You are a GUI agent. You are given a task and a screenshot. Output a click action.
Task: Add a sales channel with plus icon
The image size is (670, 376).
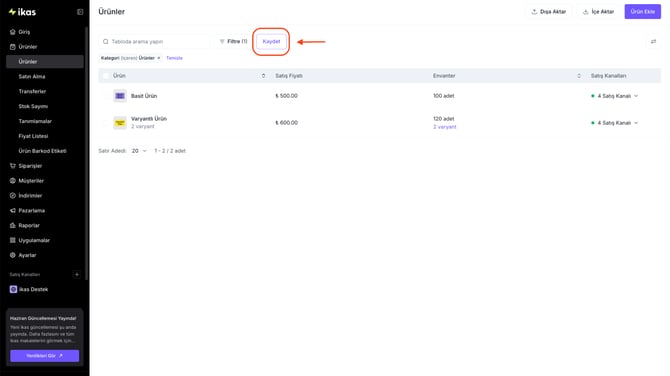pos(76,274)
